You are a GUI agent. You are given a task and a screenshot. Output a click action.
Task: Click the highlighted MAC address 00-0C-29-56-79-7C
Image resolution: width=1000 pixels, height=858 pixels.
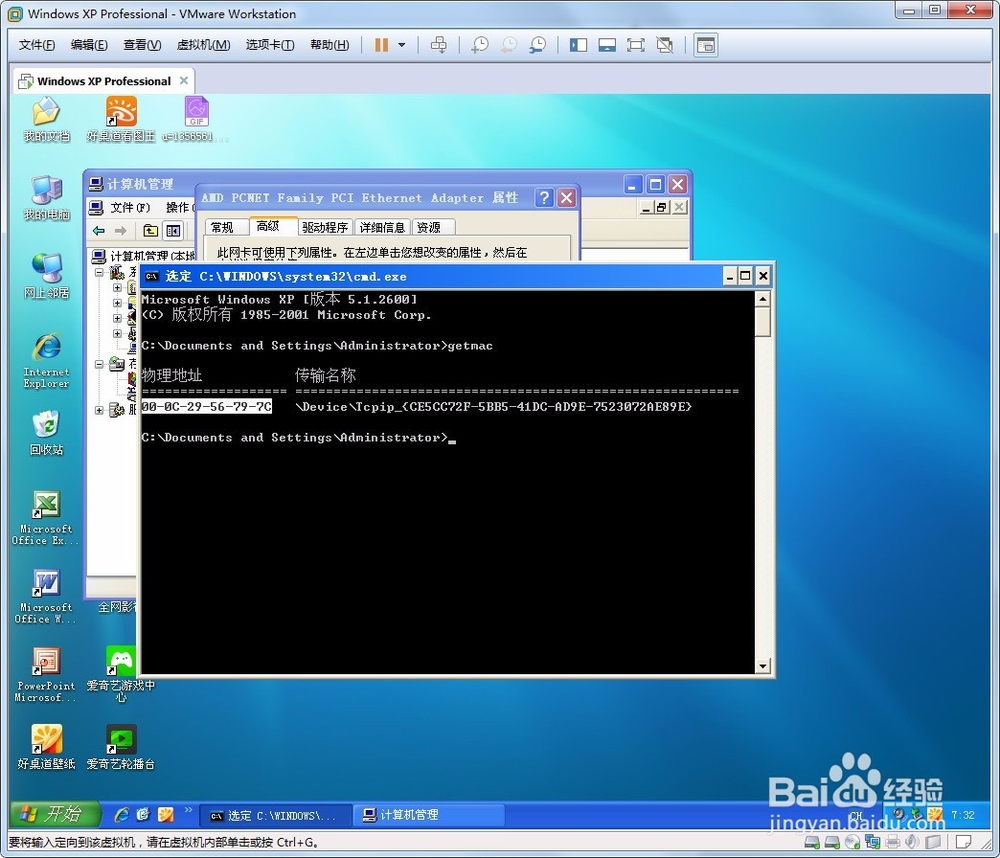click(207, 406)
